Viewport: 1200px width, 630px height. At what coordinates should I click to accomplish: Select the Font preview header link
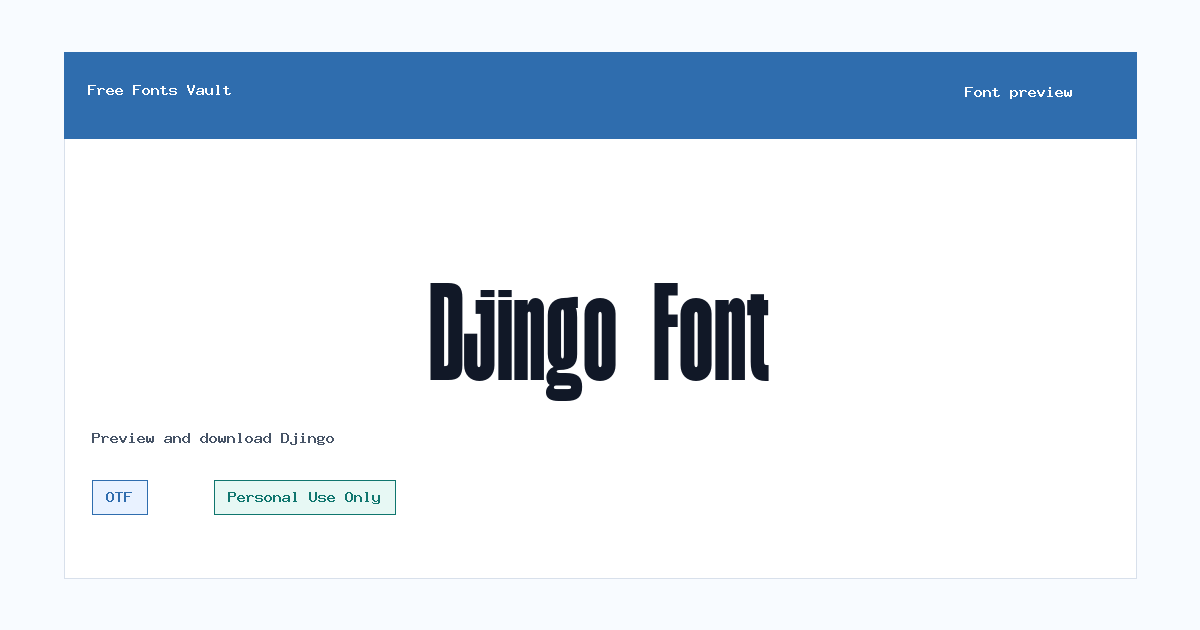1018,92
